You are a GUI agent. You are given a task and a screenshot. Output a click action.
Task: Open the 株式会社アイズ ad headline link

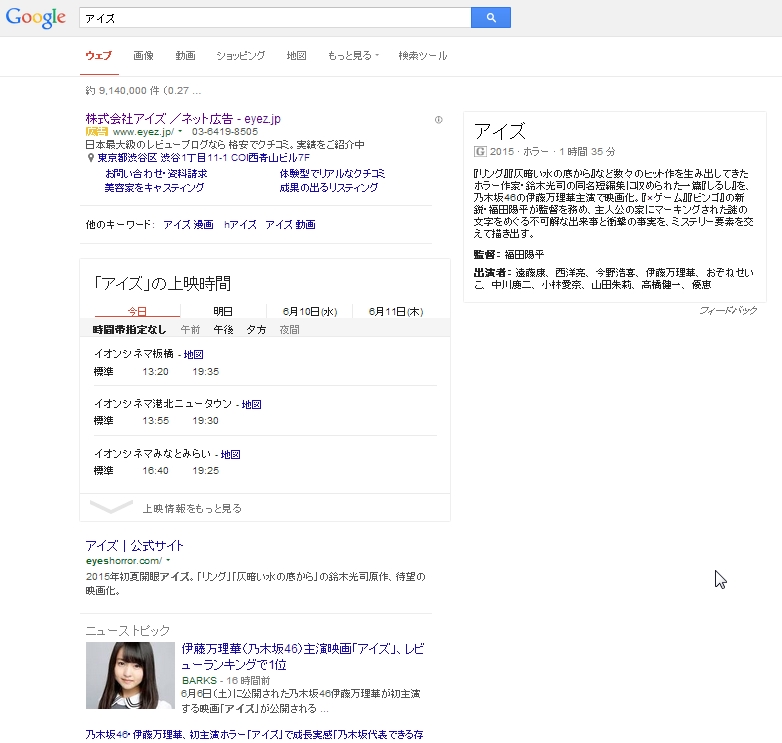(183, 119)
